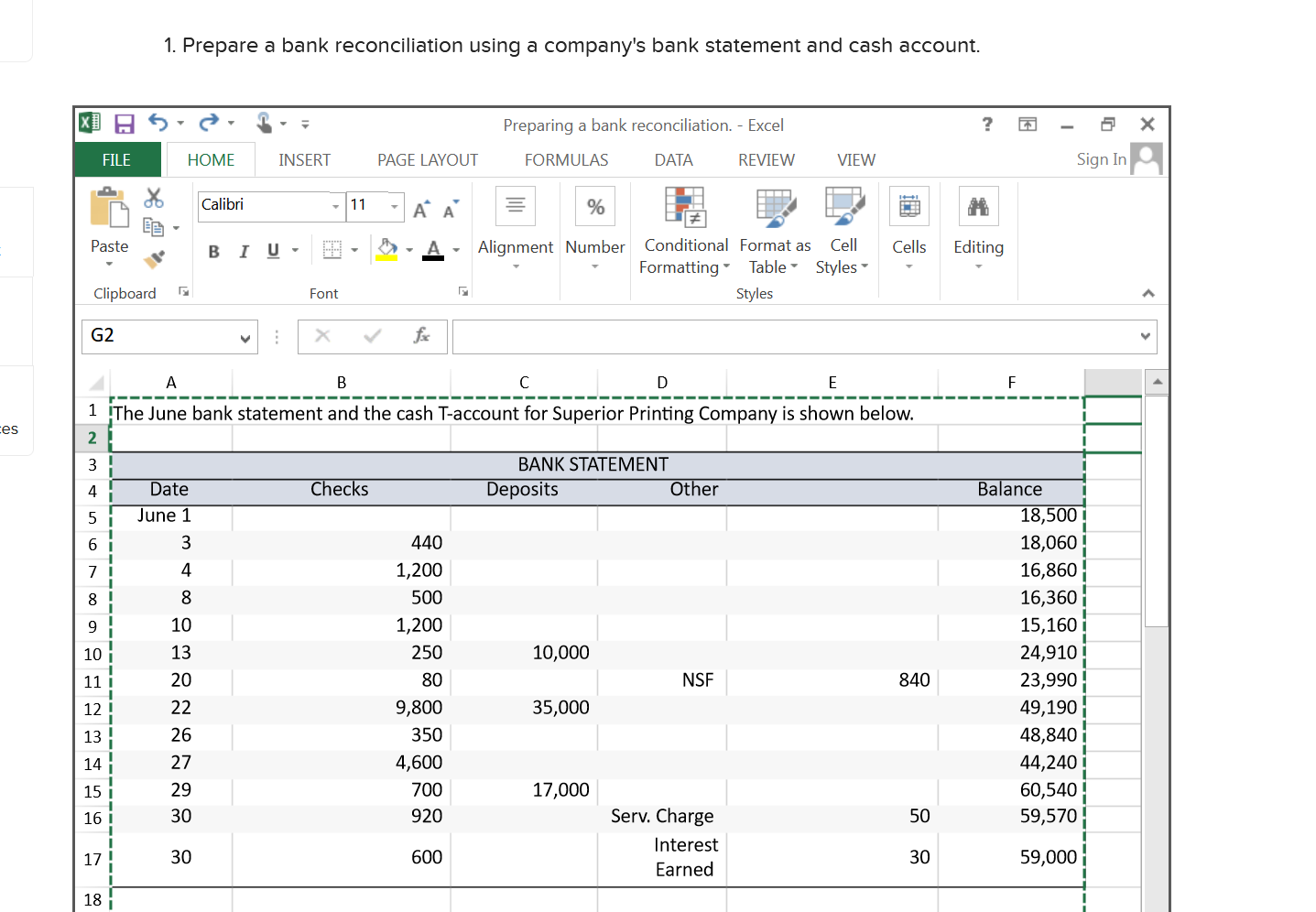Viewport: 1316px width, 912px height.
Task: Toggle Bold formatting
Action: [213, 251]
